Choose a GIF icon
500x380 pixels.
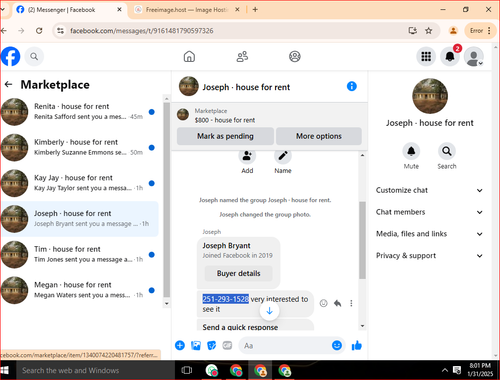[x=227, y=346]
